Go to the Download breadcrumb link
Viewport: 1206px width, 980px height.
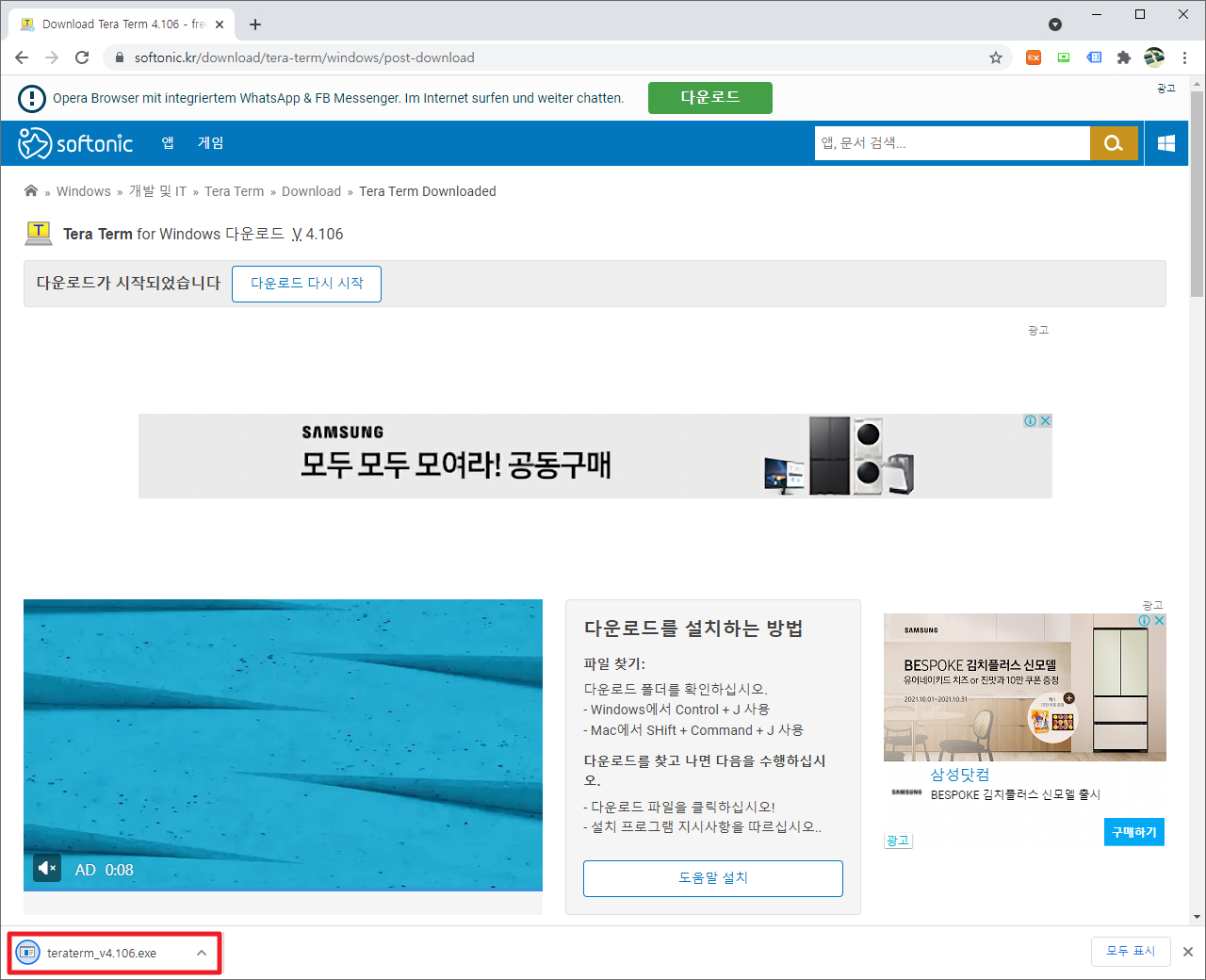(311, 191)
